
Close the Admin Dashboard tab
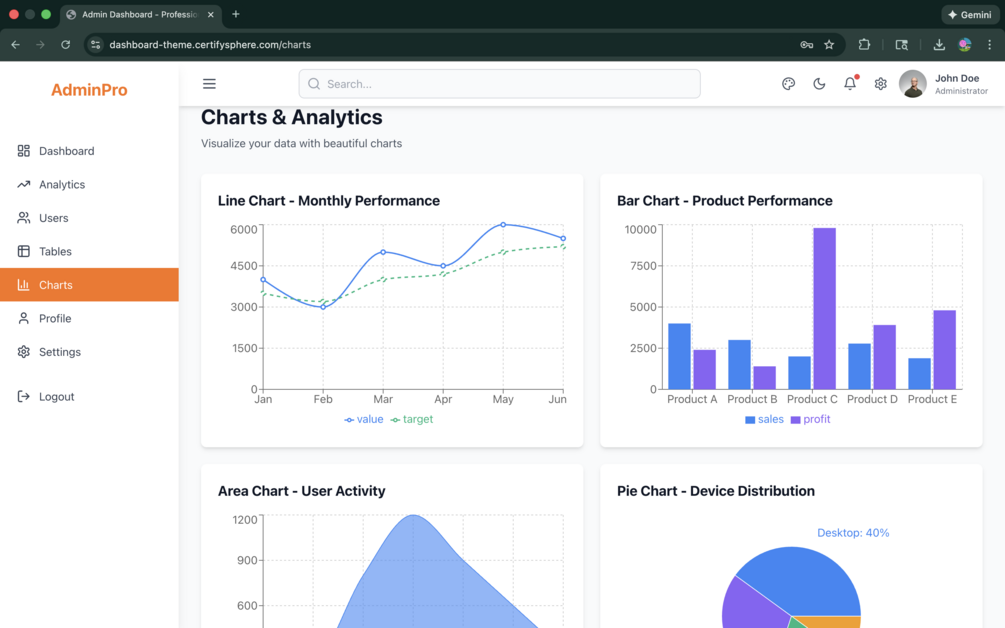coord(211,14)
